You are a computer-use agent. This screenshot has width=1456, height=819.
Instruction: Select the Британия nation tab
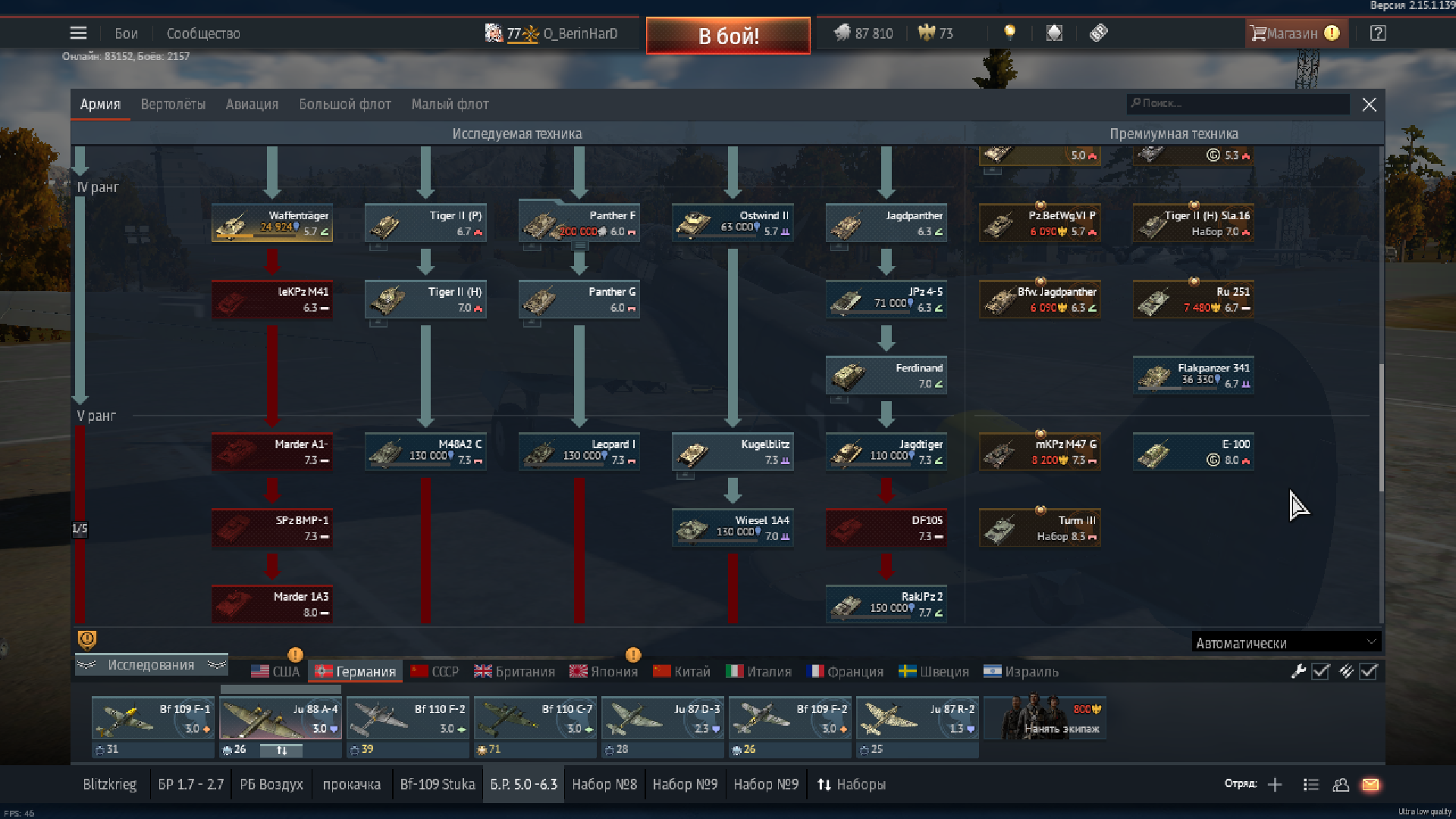(x=514, y=671)
